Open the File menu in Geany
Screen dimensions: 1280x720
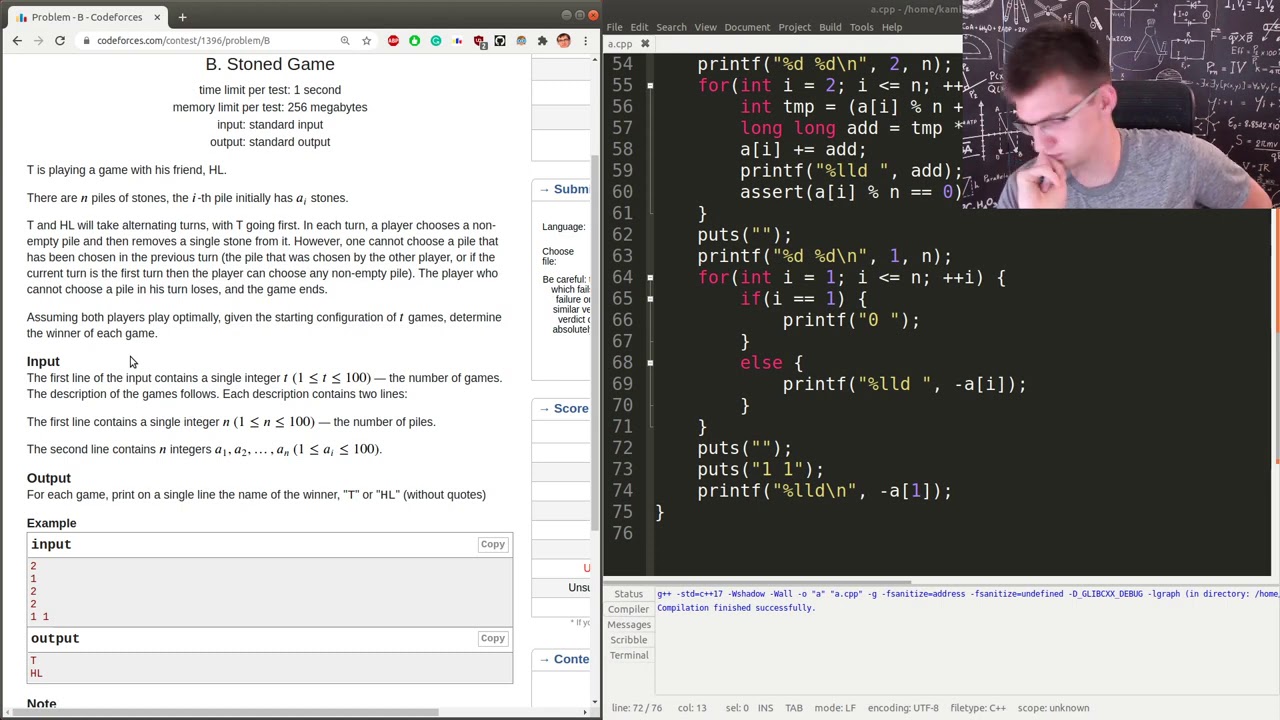pyautogui.click(x=614, y=27)
